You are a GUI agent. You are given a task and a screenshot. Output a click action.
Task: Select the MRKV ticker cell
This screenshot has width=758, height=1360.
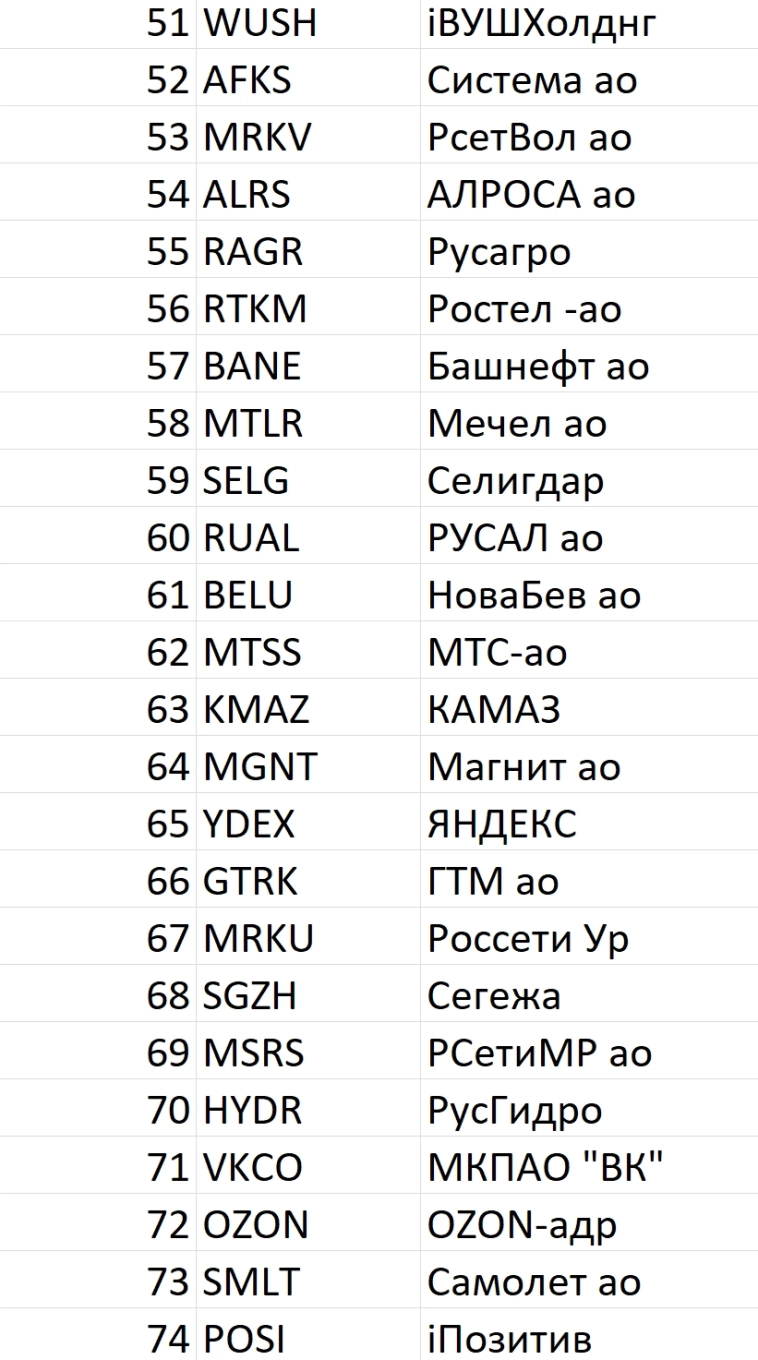[x=258, y=136]
